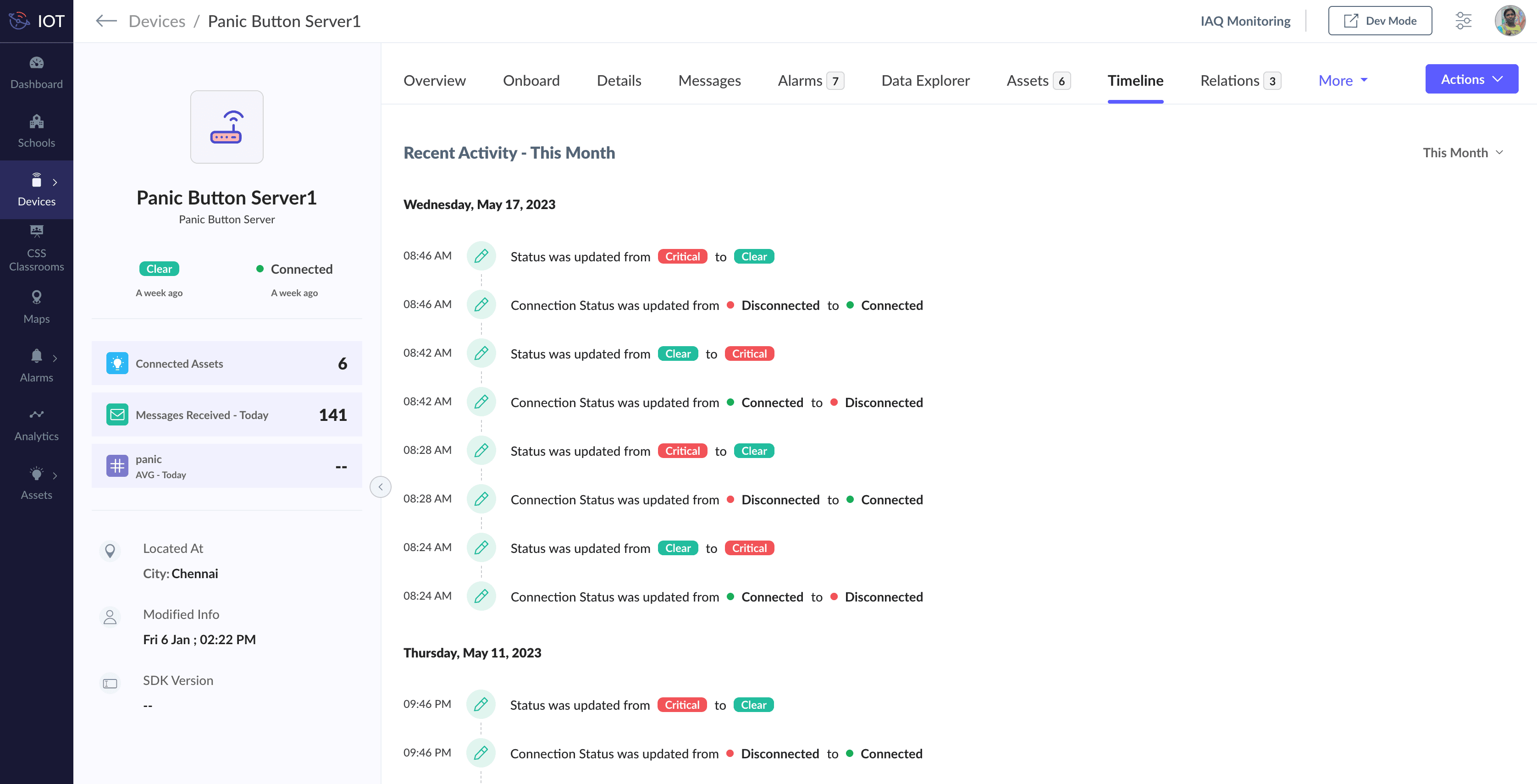Collapse the device info side panel
This screenshot has height=784, width=1537.
coord(380,487)
